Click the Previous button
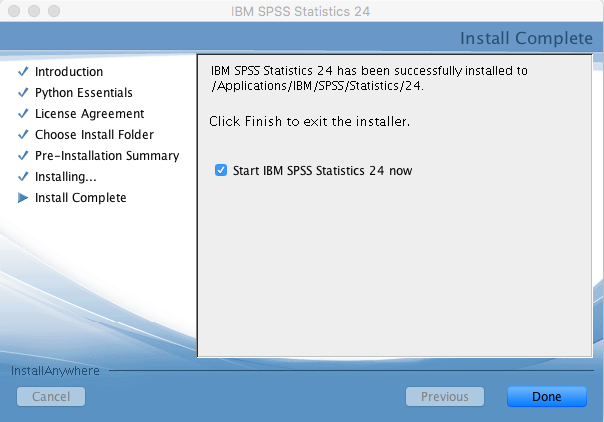 coord(445,397)
